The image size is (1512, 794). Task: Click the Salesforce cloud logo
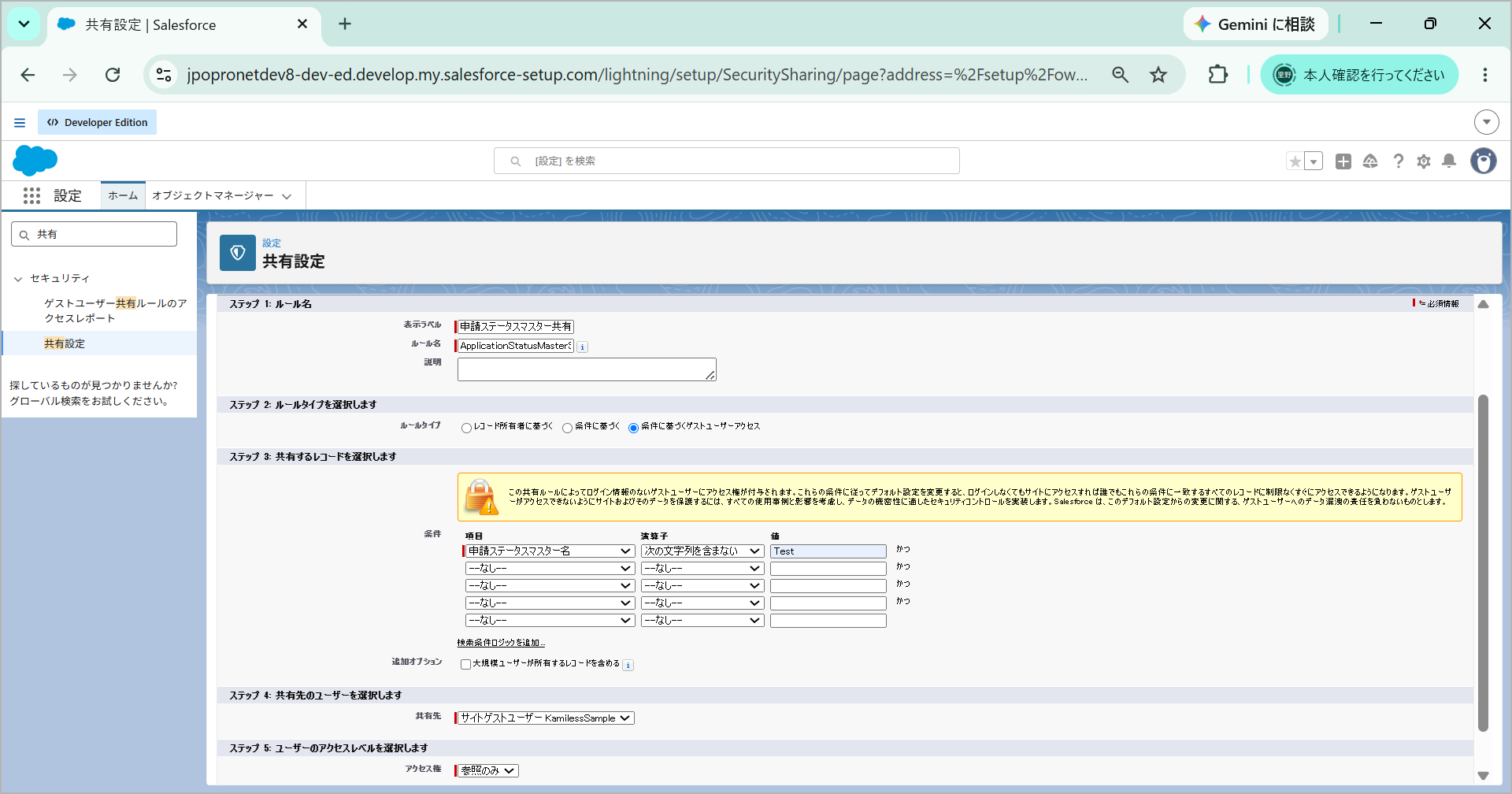(35, 161)
